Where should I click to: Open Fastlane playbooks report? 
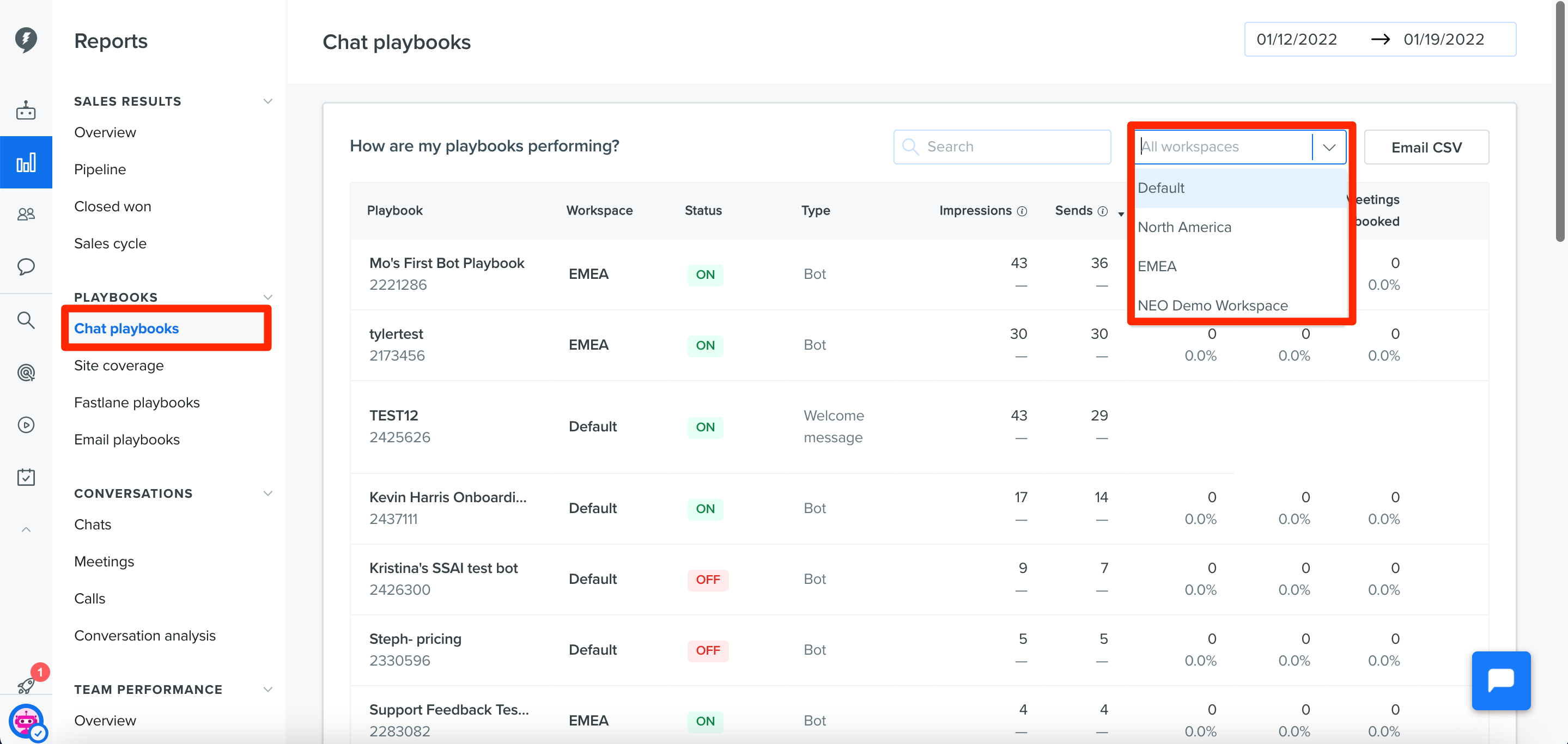point(137,403)
